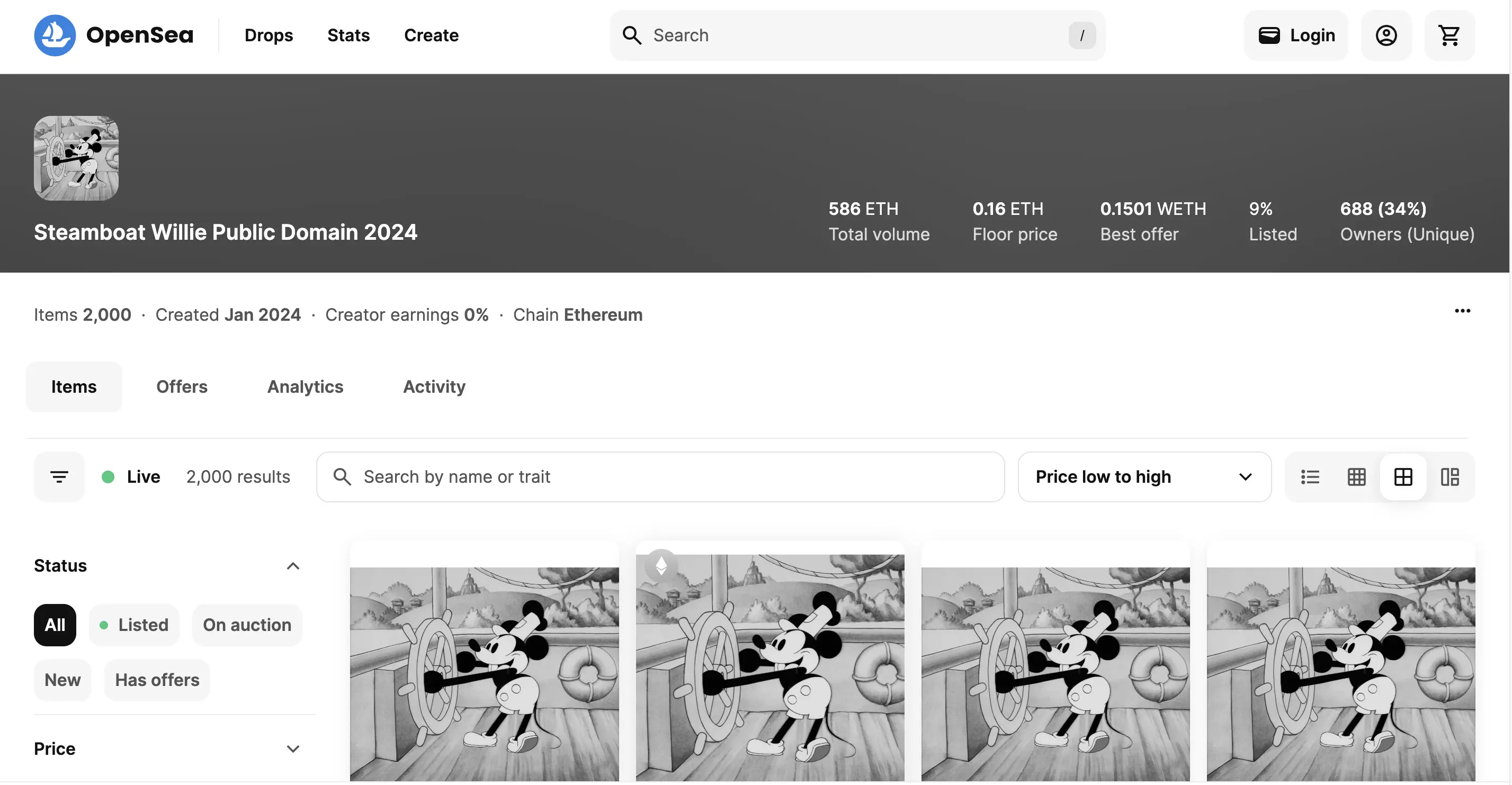The image size is (1512, 785).
Task: Open the first Steamboat Willie item card
Action: (484, 662)
